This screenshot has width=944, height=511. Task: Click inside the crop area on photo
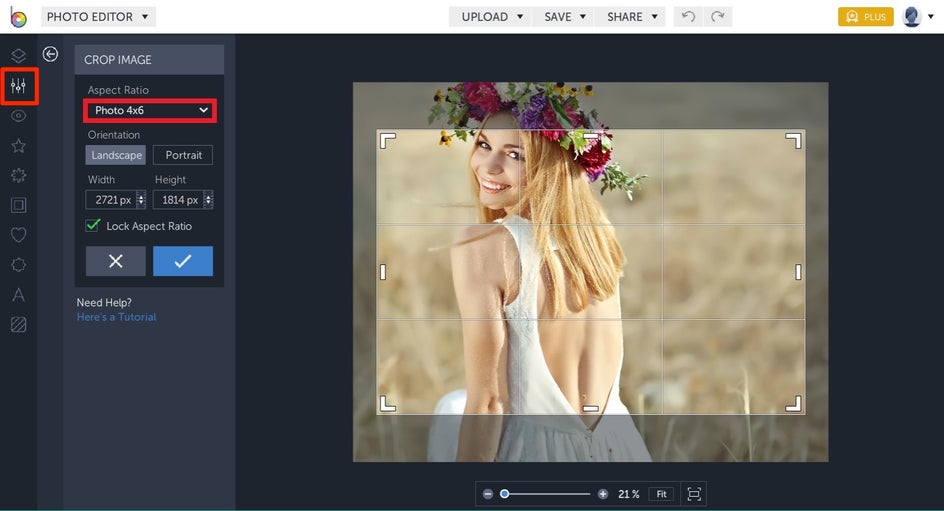591,272
